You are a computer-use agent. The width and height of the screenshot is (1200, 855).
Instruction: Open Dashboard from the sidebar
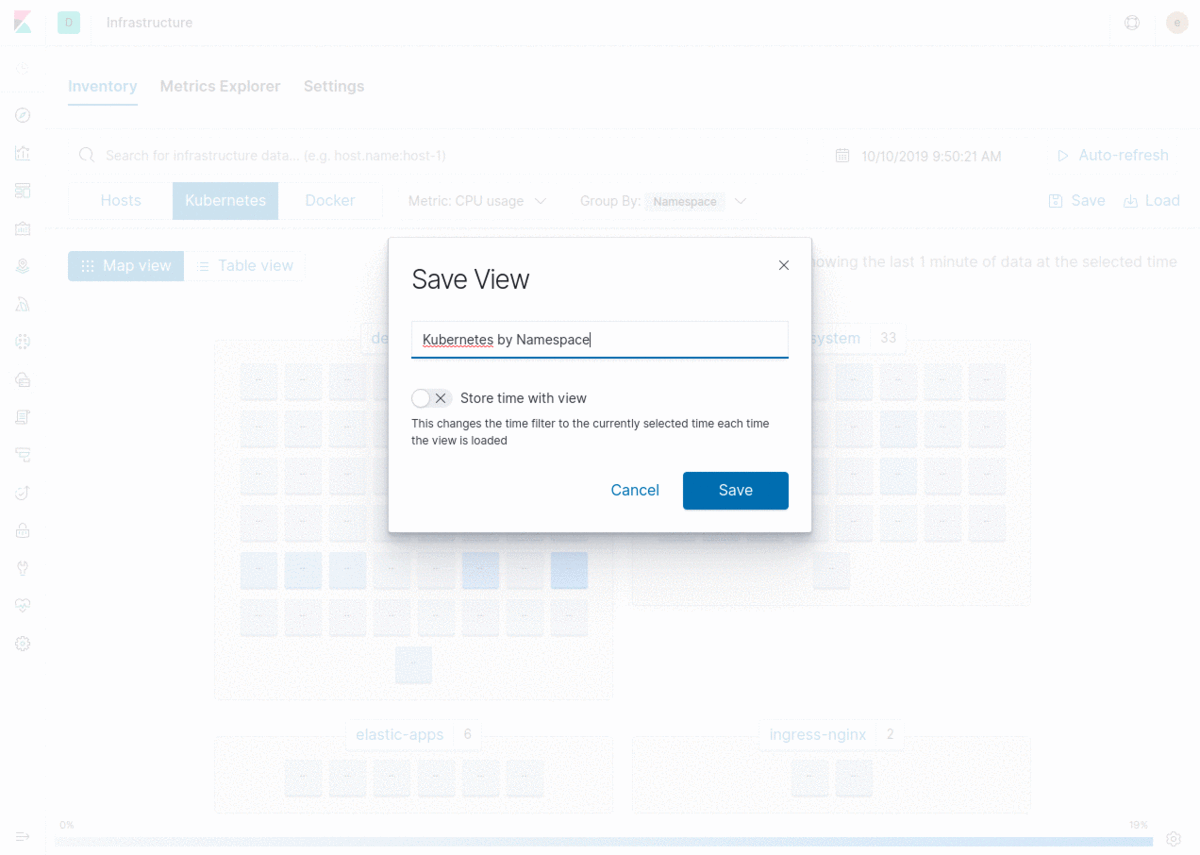pyautogui.click(x=23, y=191)
